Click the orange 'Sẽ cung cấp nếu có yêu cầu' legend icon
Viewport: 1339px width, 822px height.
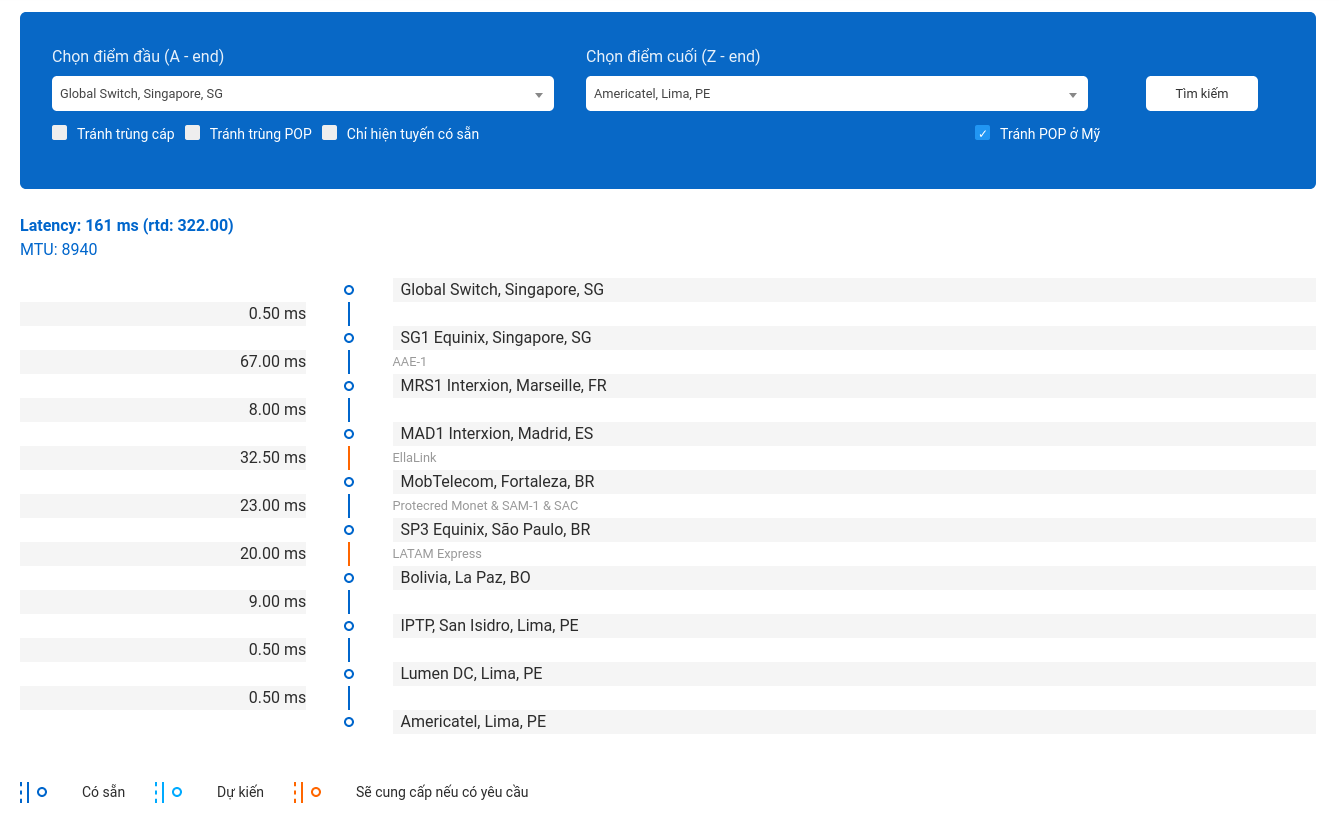[x=308, y=792]
